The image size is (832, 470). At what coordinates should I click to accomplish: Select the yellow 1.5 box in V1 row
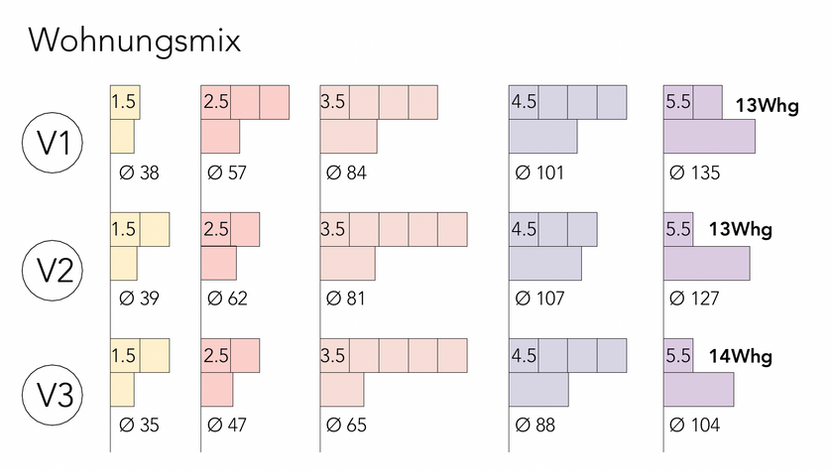pyautogui.click(x=125, y=102)
